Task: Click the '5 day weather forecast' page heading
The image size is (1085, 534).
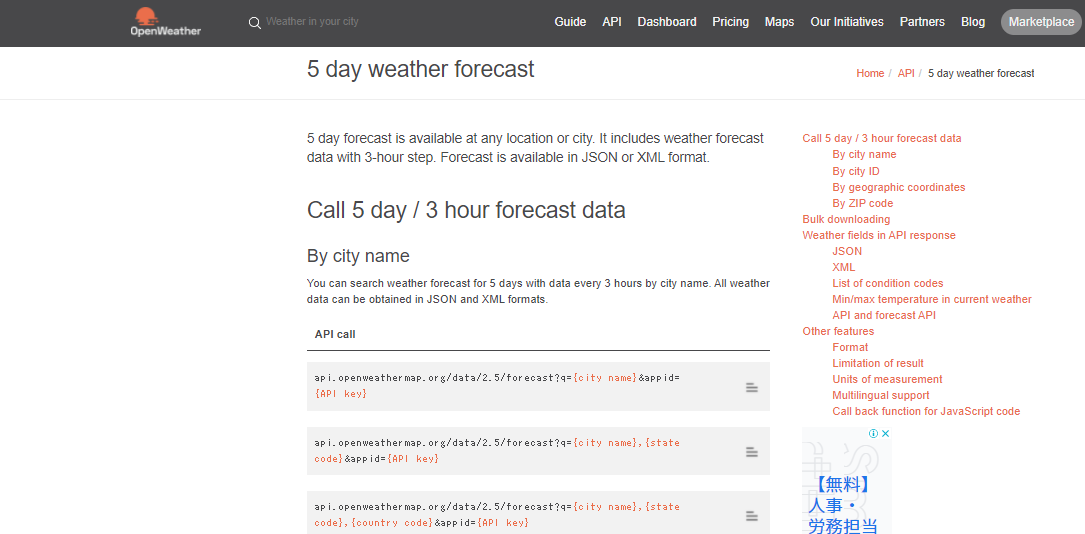Action: 421,69
